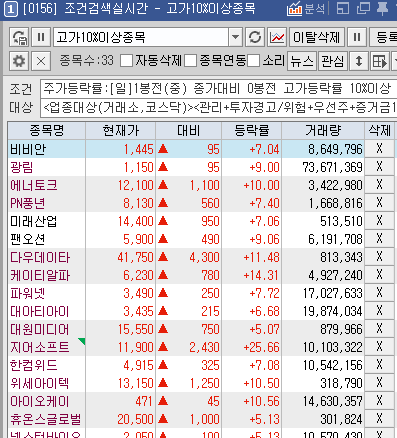
Task: Click the X clear icon beside gear
Action: (41, 61)
